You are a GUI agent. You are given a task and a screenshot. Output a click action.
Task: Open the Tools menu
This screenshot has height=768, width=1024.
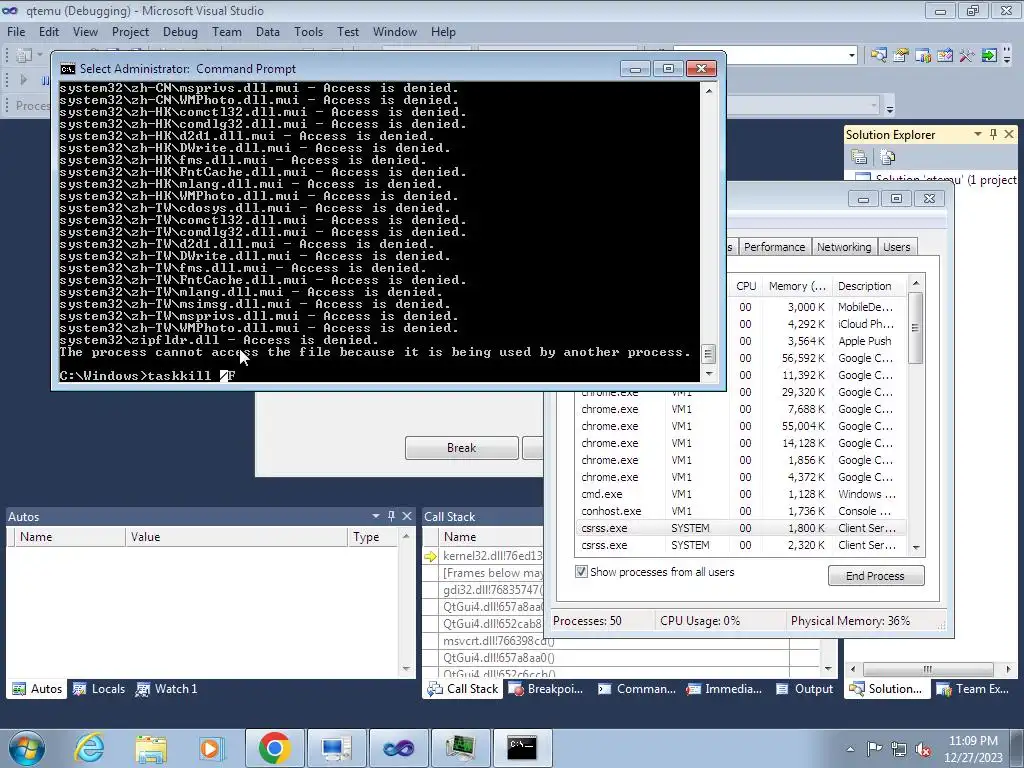pyautogui.click(x=308, y=31)
